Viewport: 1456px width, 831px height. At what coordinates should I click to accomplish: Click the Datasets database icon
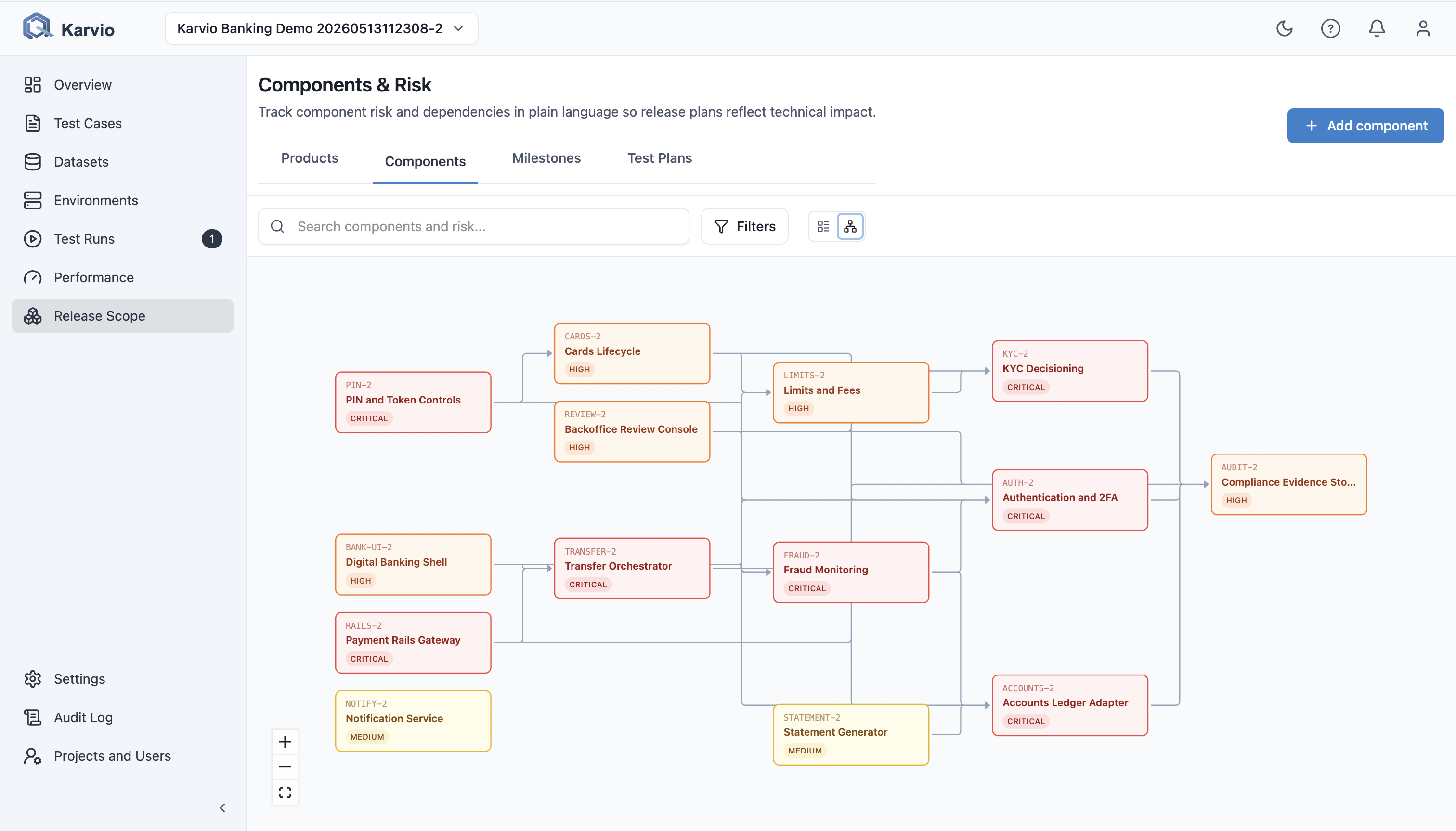click(x=33, y=161)
